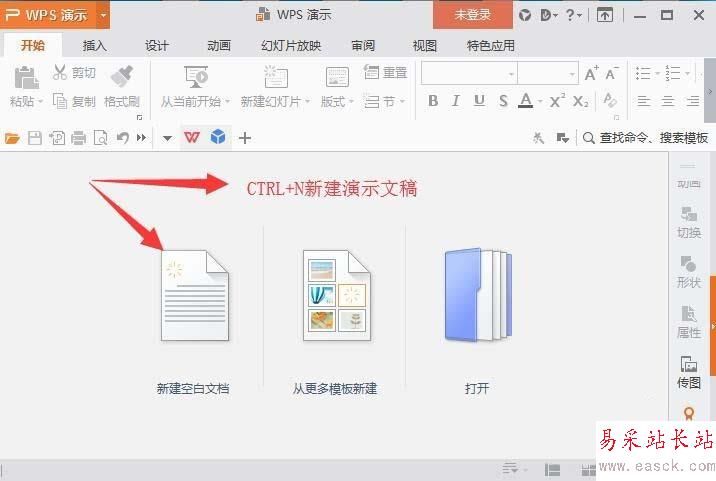
Task: Click the red WPS W tab icon
Action: pos(192,137)
